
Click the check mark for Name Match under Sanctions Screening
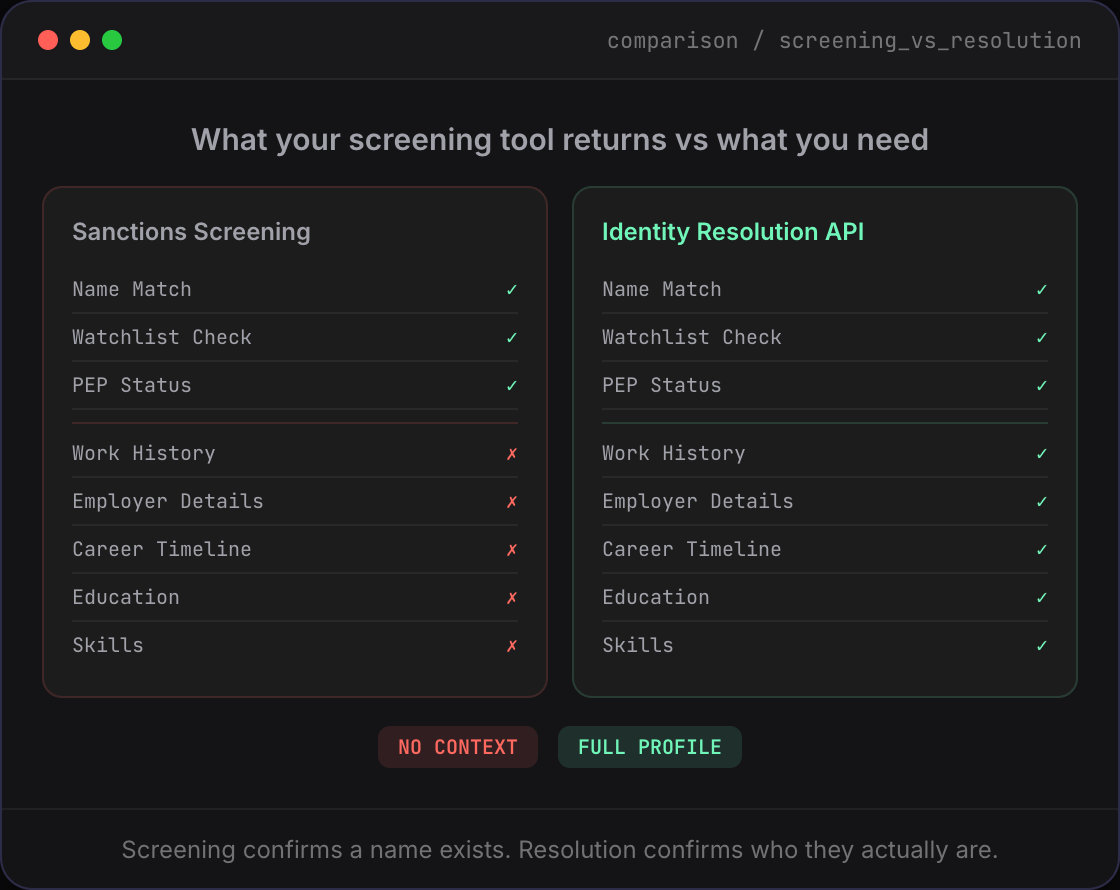(x=511, y=289)
